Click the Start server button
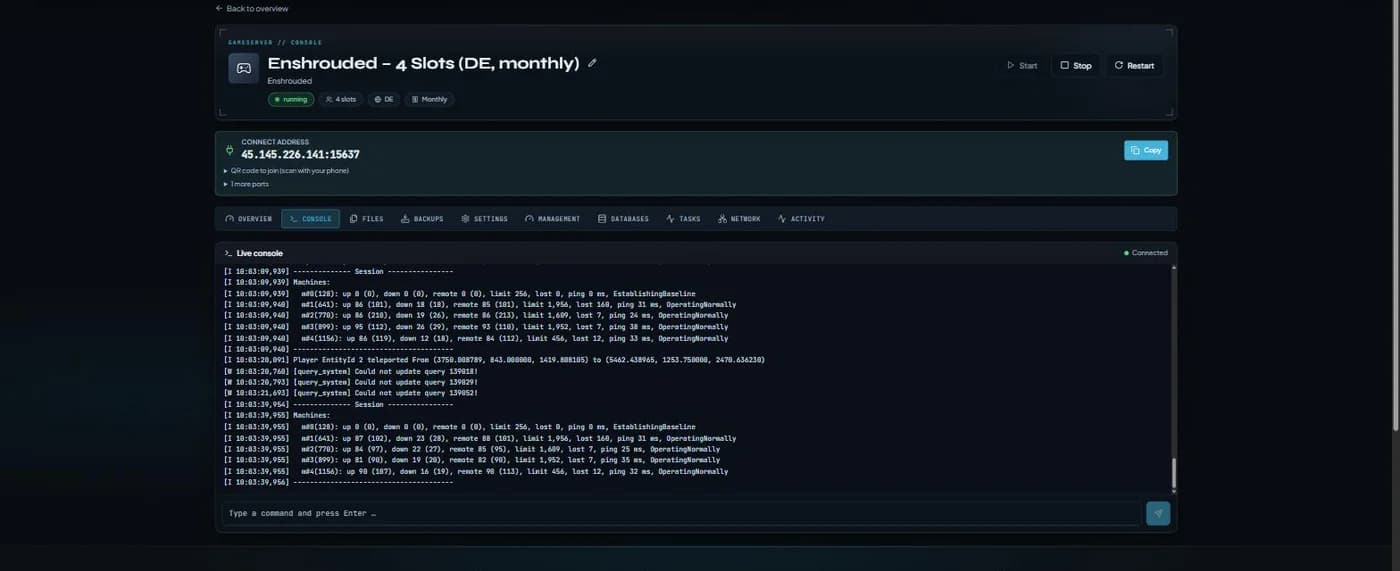 pos(1022,65)
